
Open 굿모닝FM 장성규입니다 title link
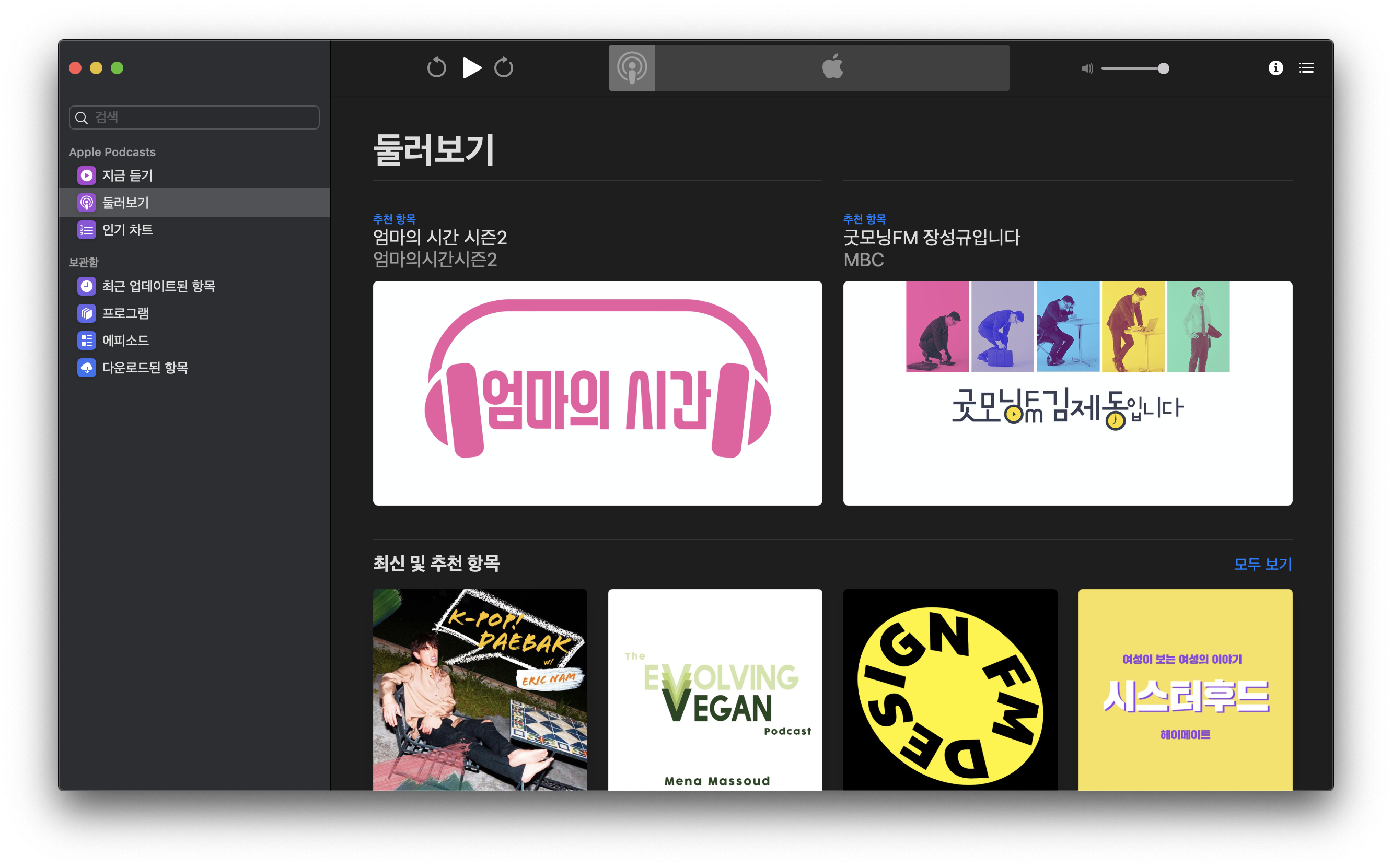pyautogui.click(x=931, y=238)
